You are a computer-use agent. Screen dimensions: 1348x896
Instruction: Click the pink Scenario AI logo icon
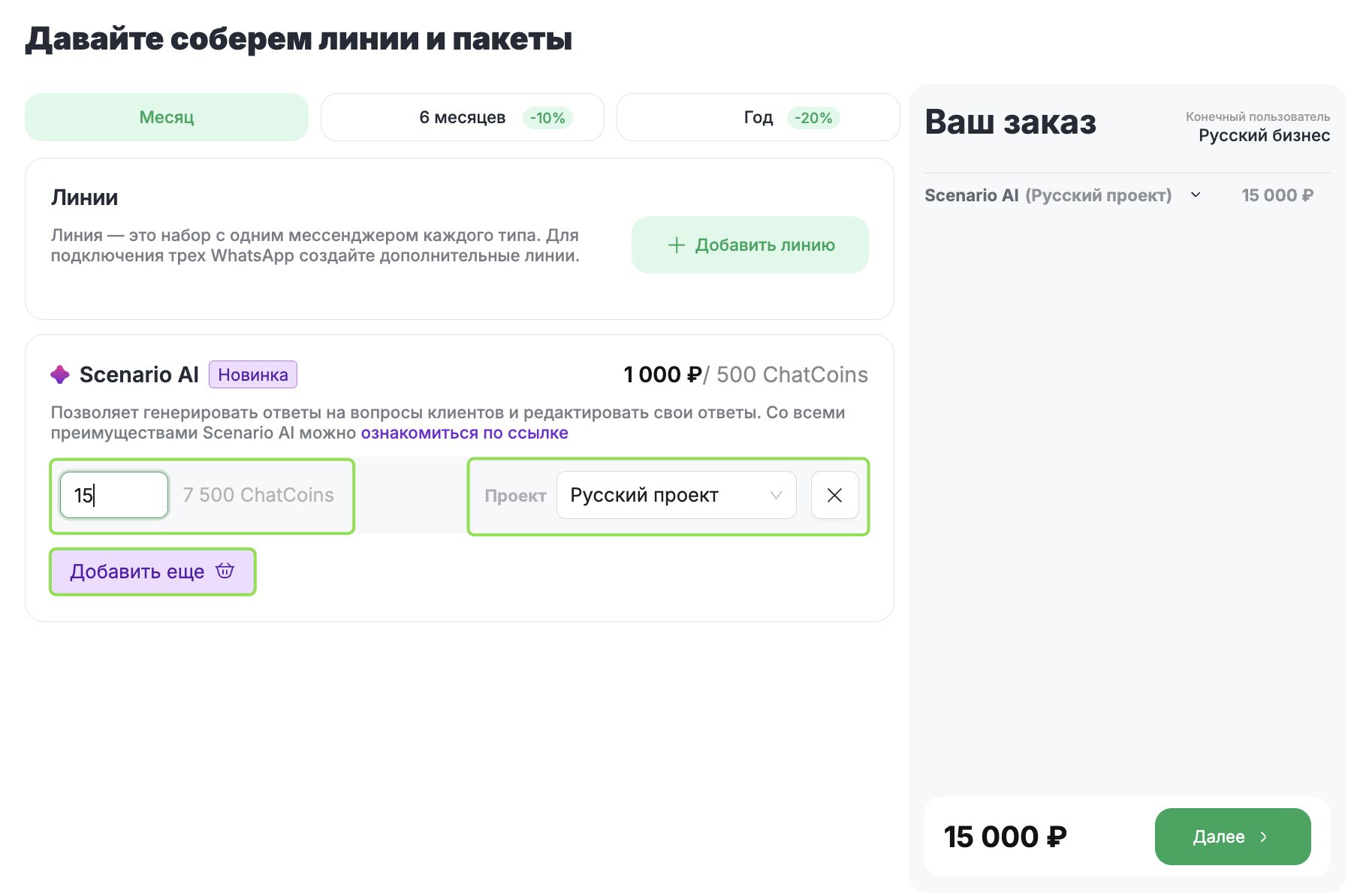pos(60,374)
